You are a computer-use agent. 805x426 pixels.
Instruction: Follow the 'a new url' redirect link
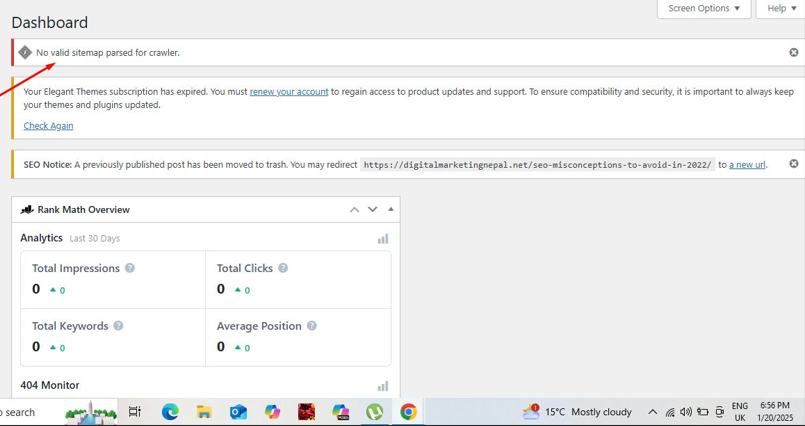click(747, 165)
